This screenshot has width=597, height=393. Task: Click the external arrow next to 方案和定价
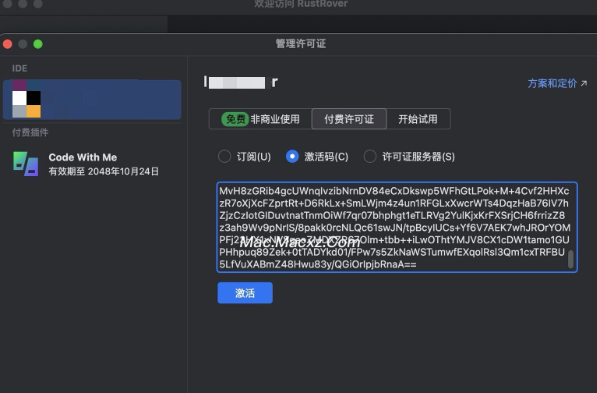coord(584,83)
